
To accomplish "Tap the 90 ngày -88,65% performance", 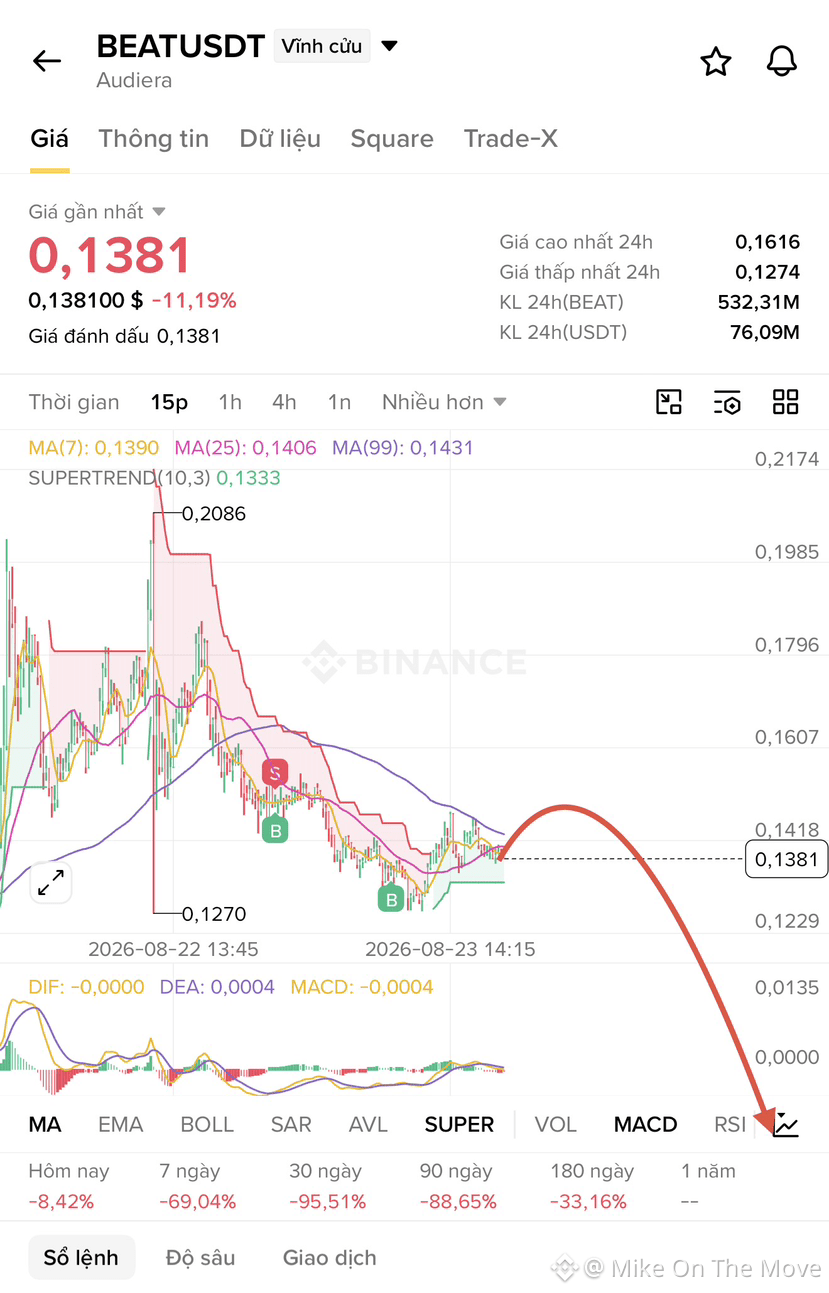I will pyautogui.click(x=457, y=1186).
